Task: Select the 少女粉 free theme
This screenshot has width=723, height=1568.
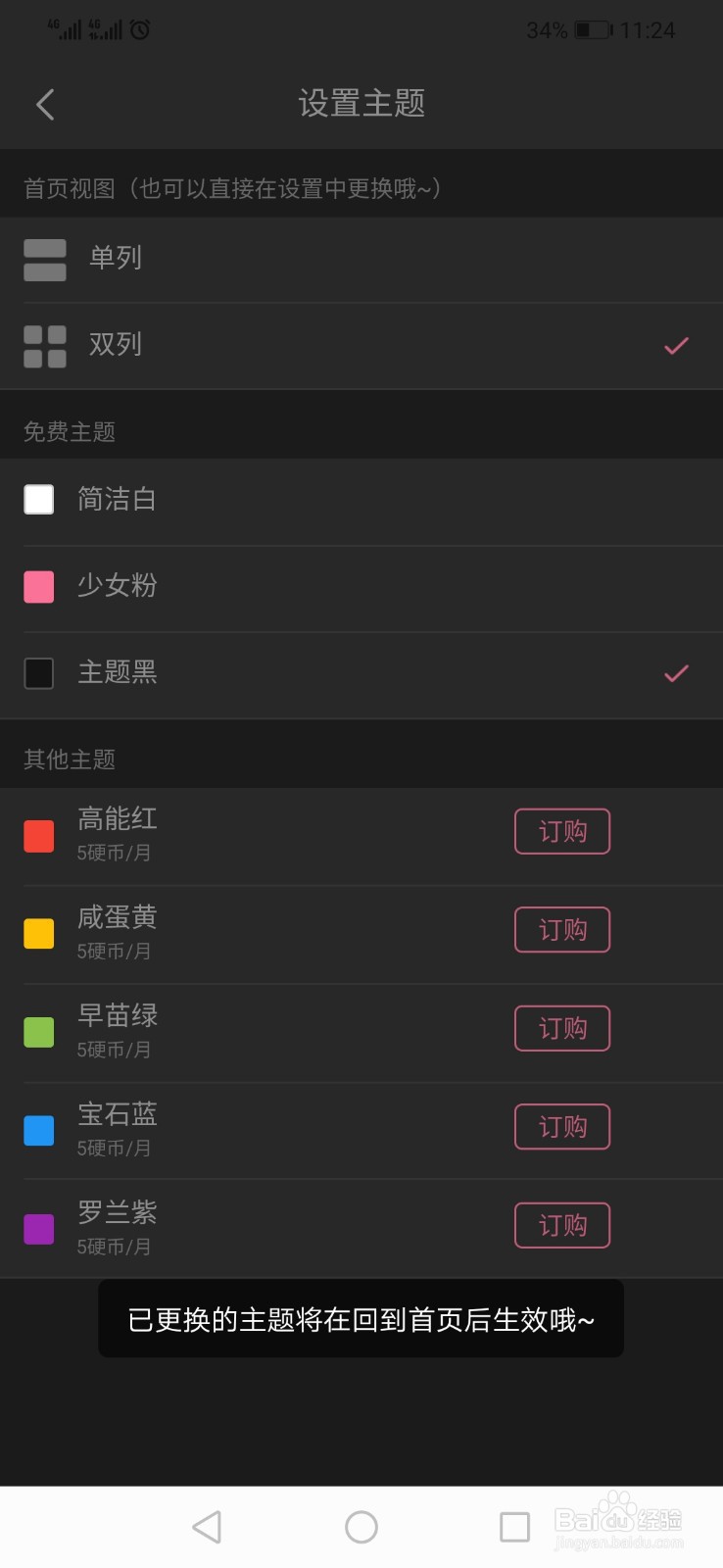Action: (361, 586)
